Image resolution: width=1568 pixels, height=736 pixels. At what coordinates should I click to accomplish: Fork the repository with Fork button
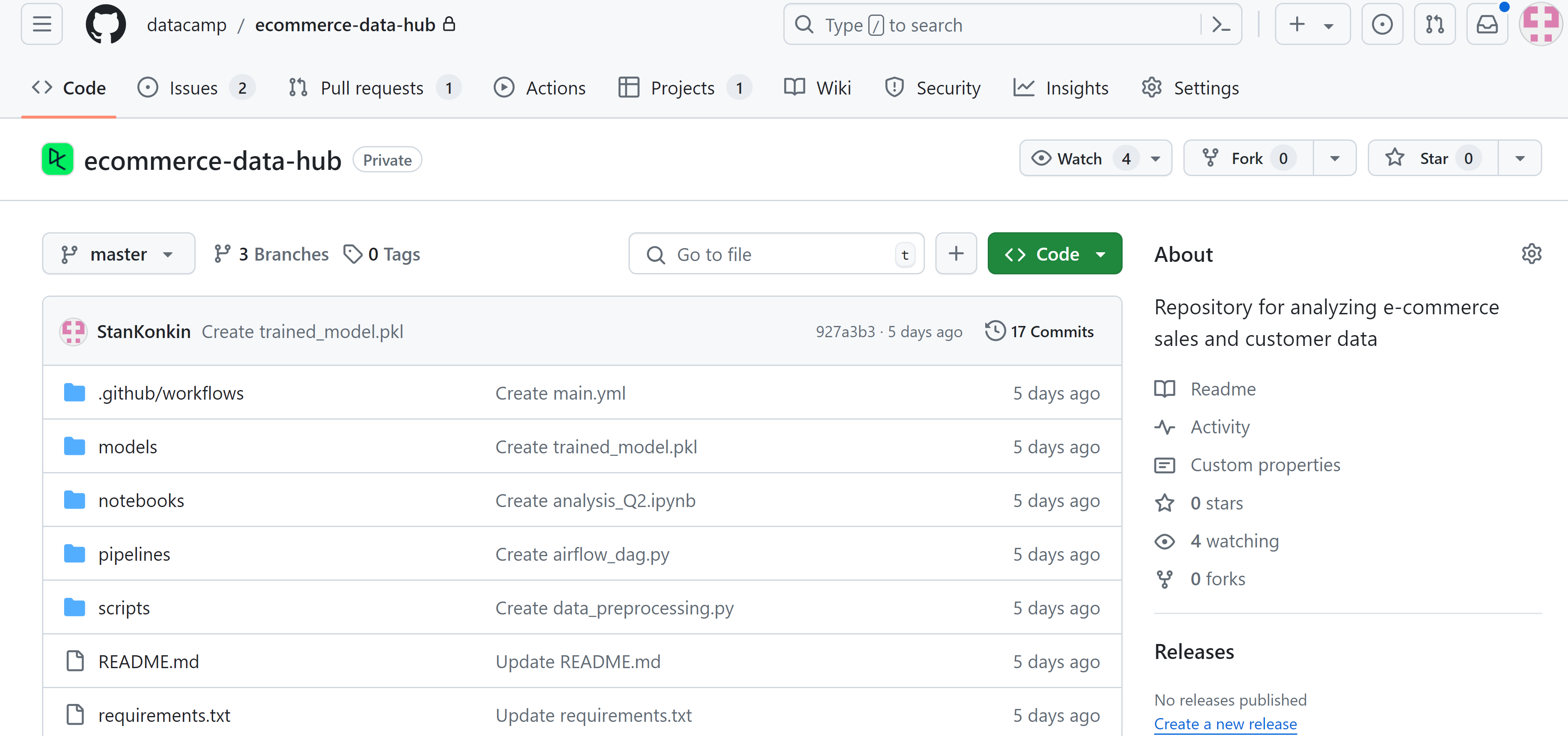(1248, 158)
